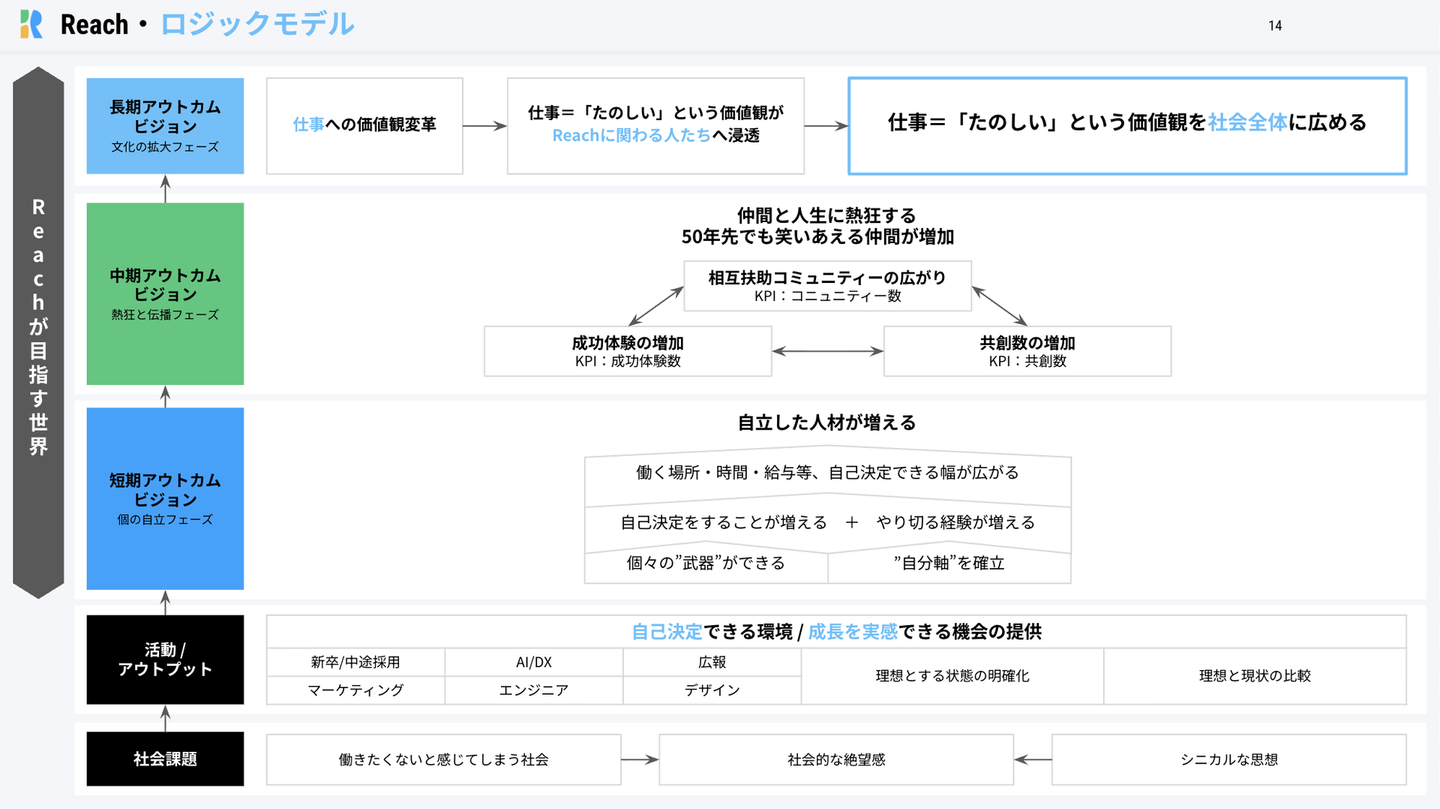Click the 社会全体に広める highlighted box
The height and width of the screenshot is (809, 1440).
tap(1127, 126)
